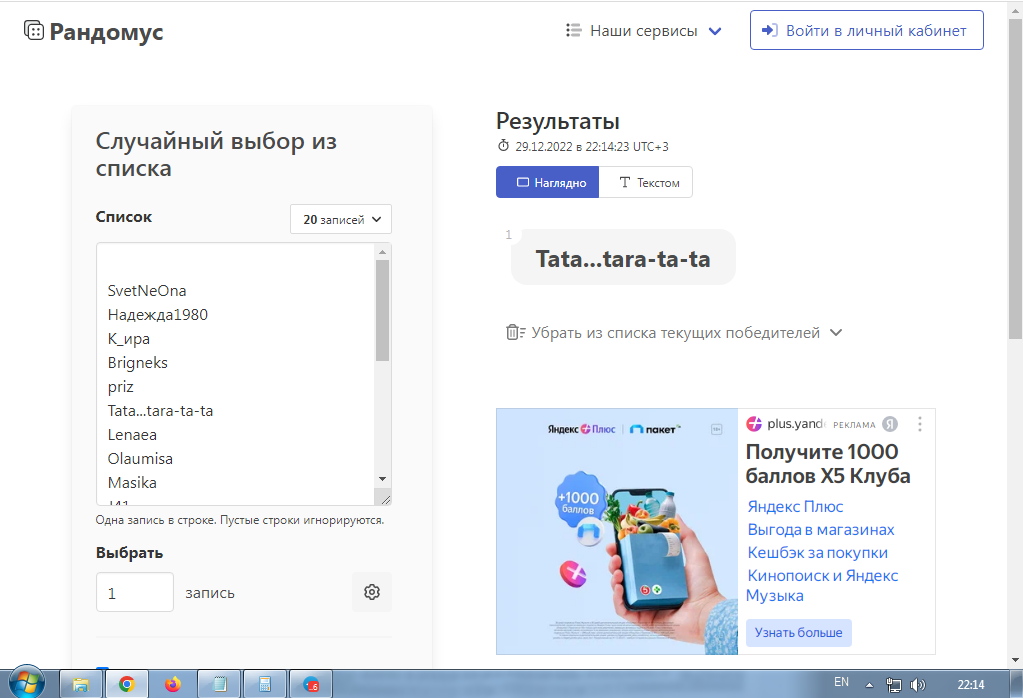Viewport: 1023px width, 698px height.
Task: Click the record count input field
Action: pyautogui.click(x=134, y=592)
